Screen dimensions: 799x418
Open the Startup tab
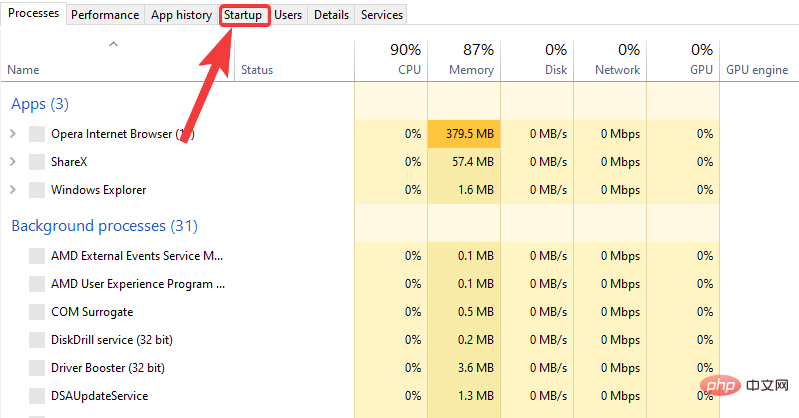pos(244,15)
